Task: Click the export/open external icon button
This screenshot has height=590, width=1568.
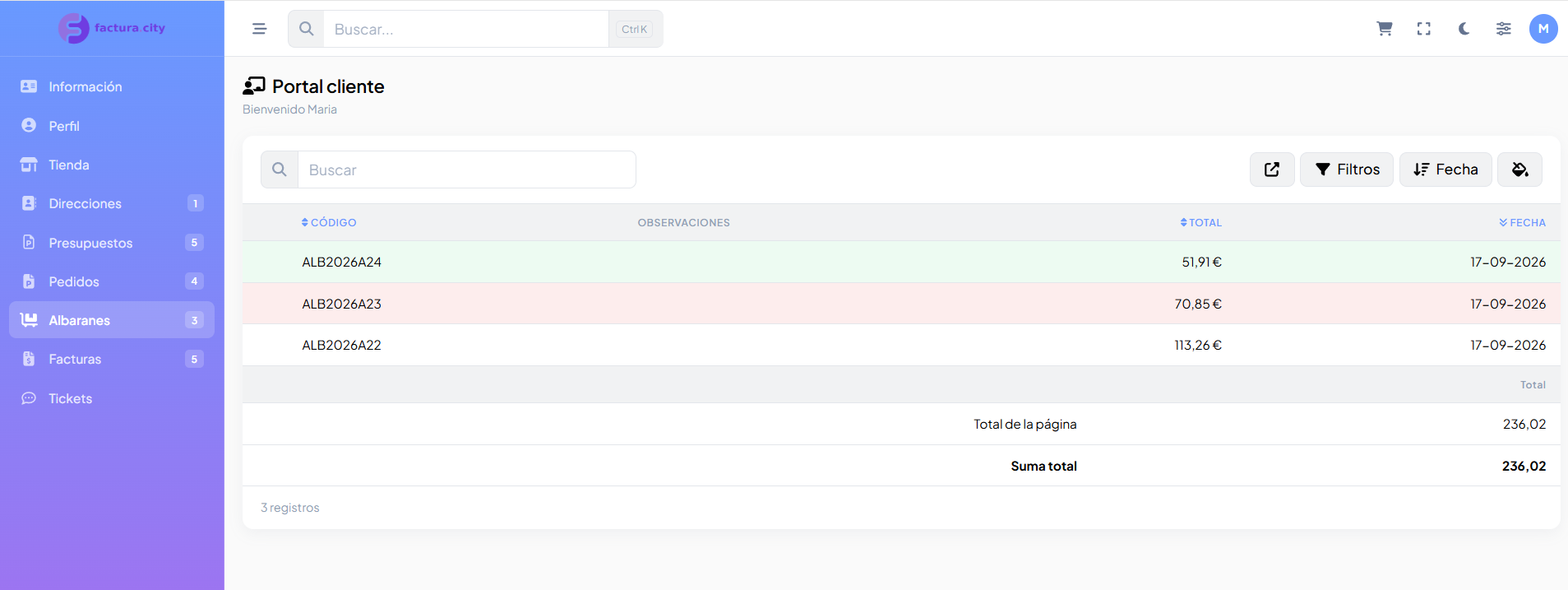Action: 1272,170
